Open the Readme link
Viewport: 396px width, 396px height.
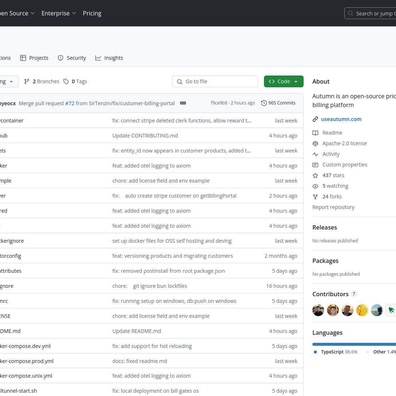coord(332,133)
